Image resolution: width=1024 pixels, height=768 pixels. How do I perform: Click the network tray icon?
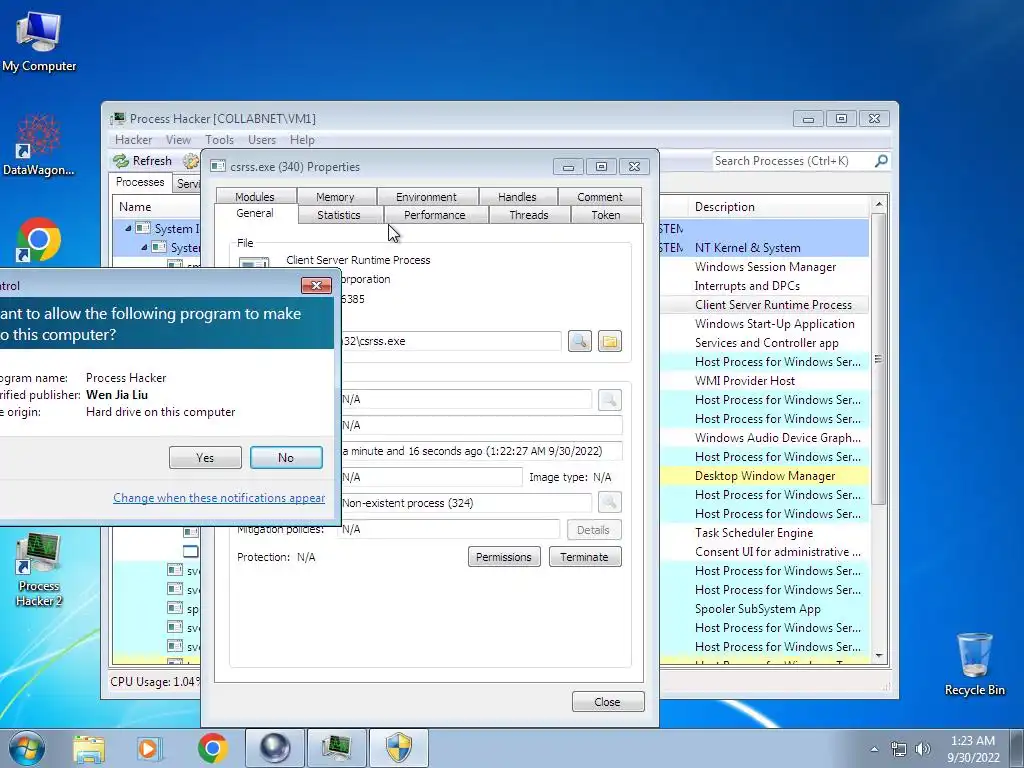tap(899, 749)
